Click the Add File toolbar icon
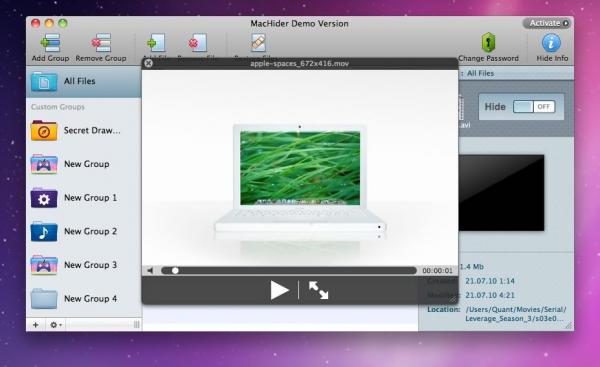The image size is (600, 367). (x=157, y=43)
